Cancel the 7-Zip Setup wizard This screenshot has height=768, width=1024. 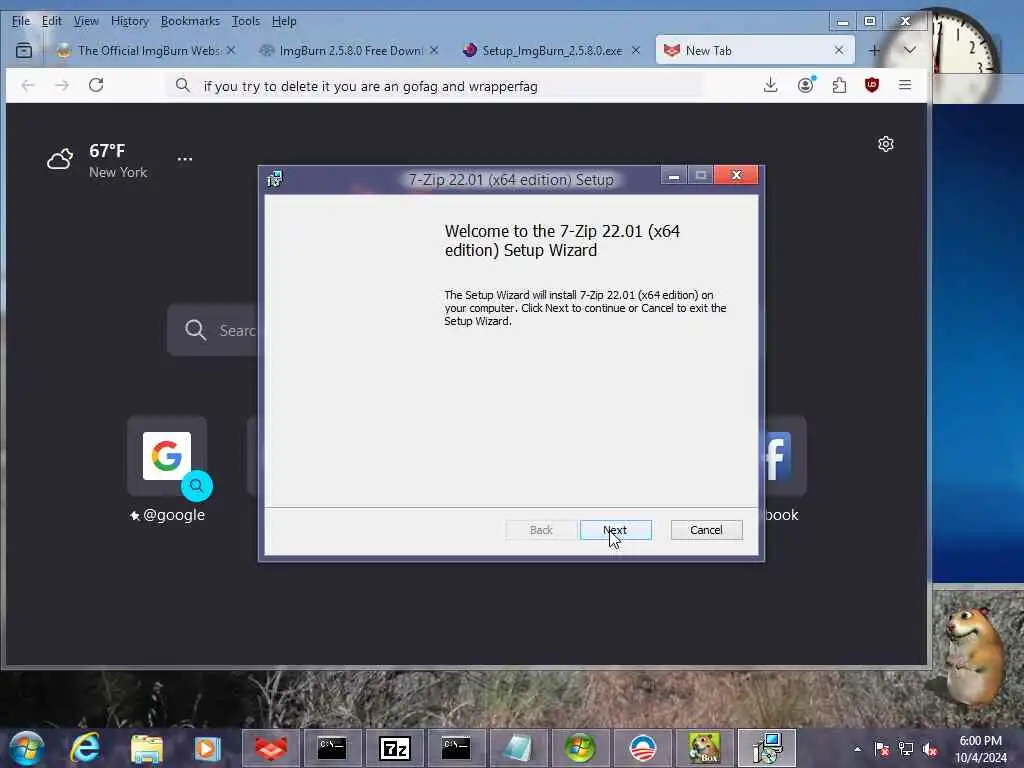pos(706,530)
